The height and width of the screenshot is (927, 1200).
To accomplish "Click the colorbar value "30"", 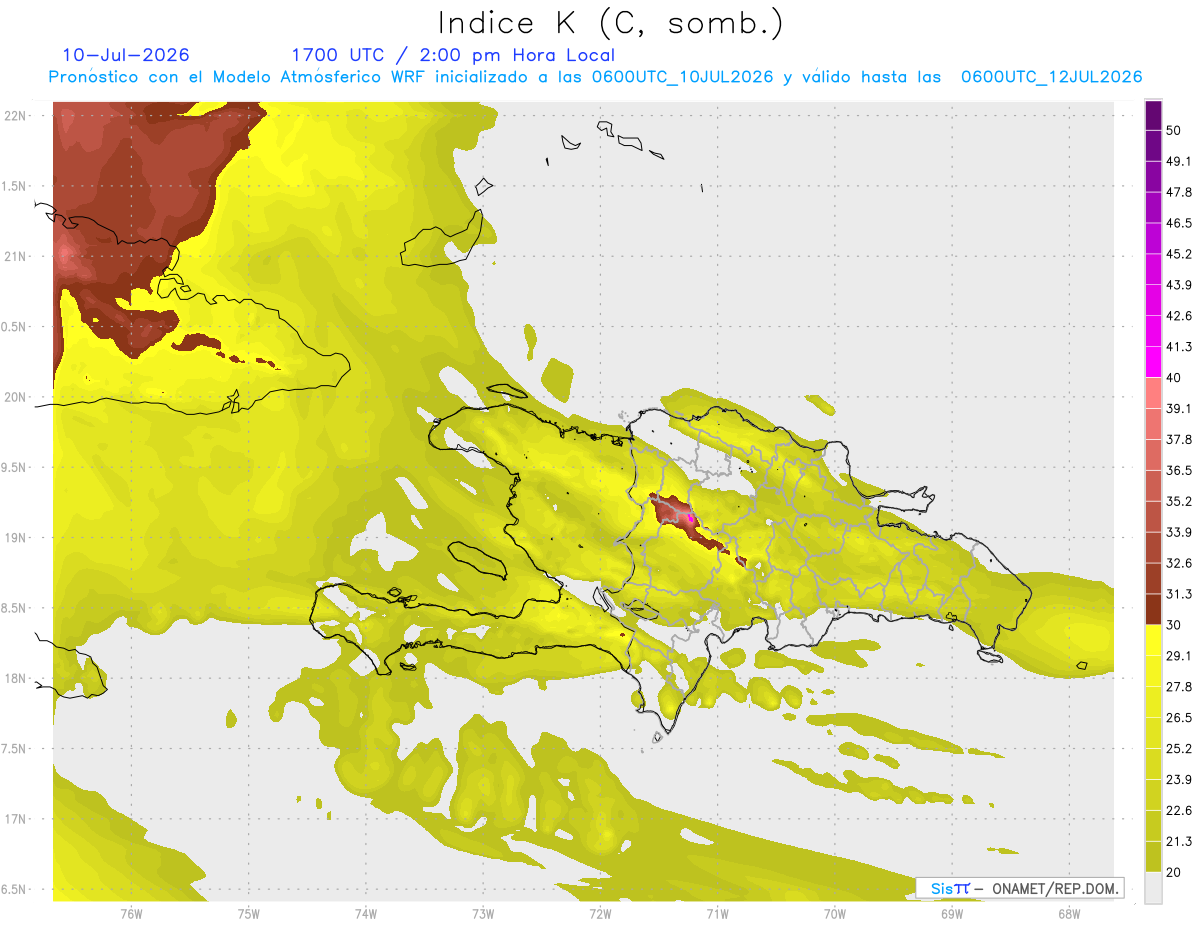I will pyautogui.click(x=1174, y=625).
